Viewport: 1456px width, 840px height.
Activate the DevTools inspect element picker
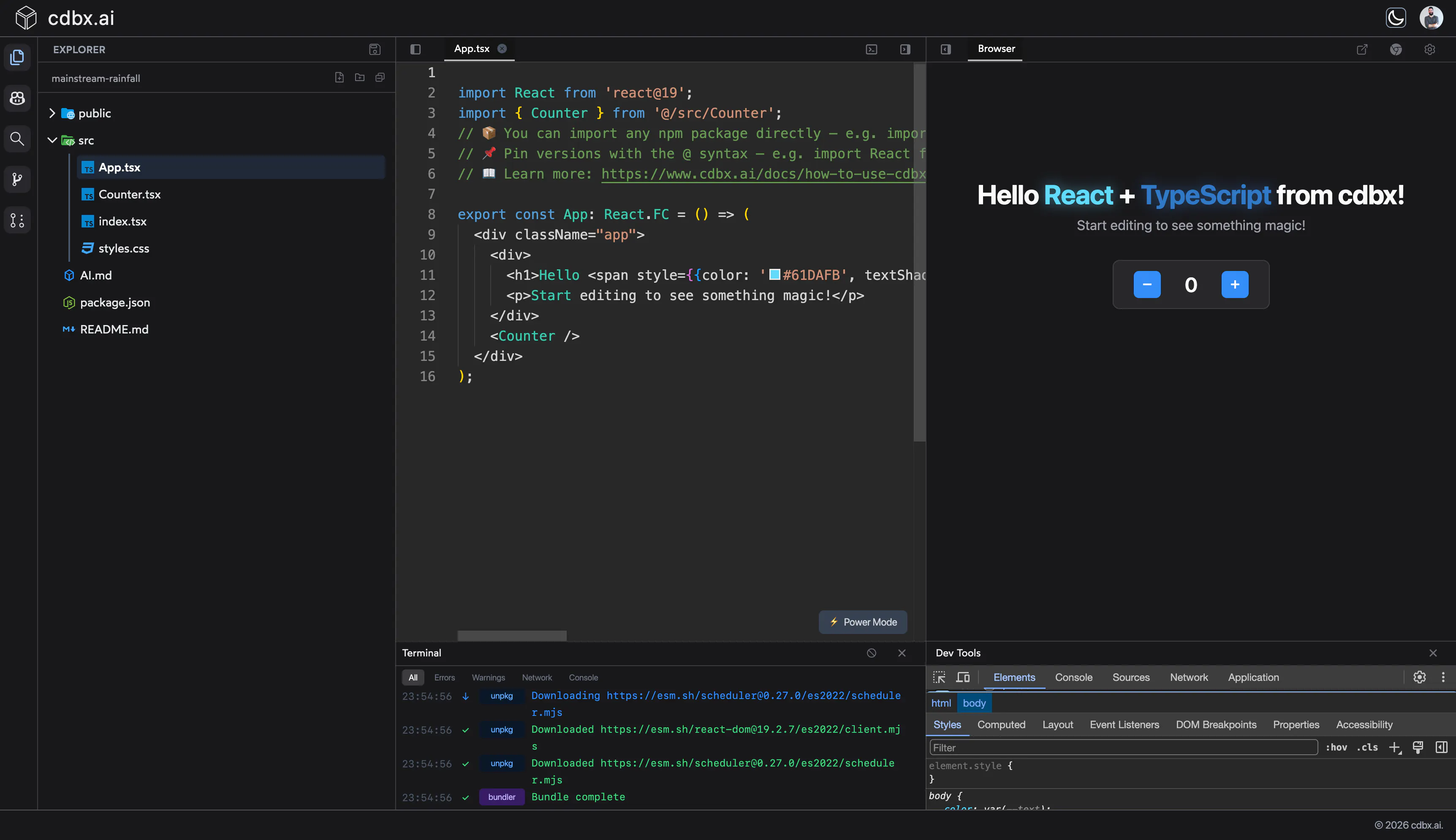tap(939, 677)
